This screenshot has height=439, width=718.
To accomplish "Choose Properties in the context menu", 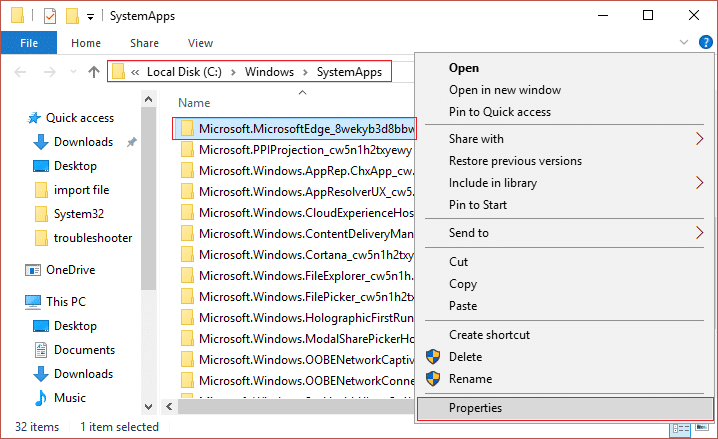I will click(x=565, y=408).
